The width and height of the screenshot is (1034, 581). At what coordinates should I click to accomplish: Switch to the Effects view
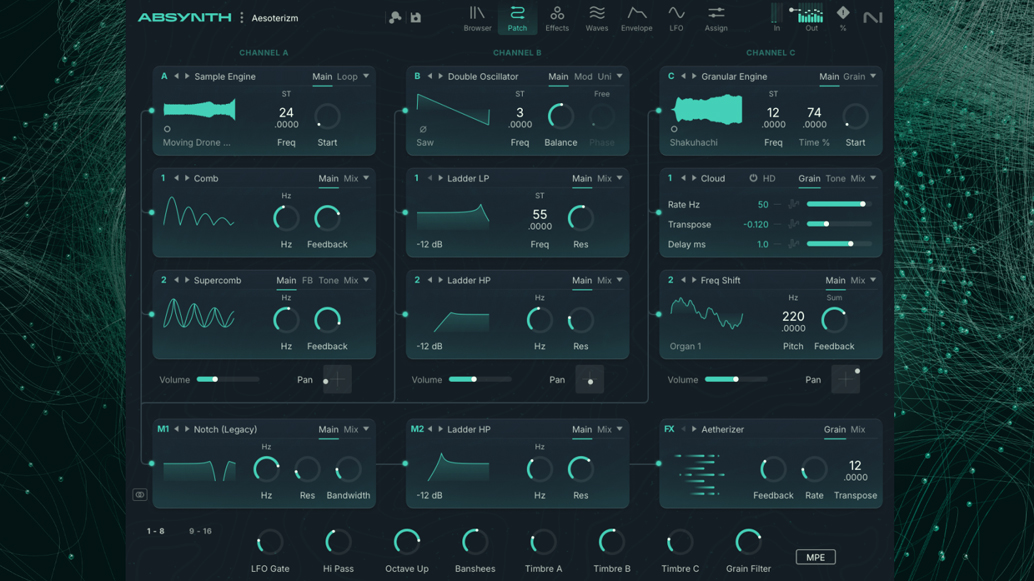557,17
